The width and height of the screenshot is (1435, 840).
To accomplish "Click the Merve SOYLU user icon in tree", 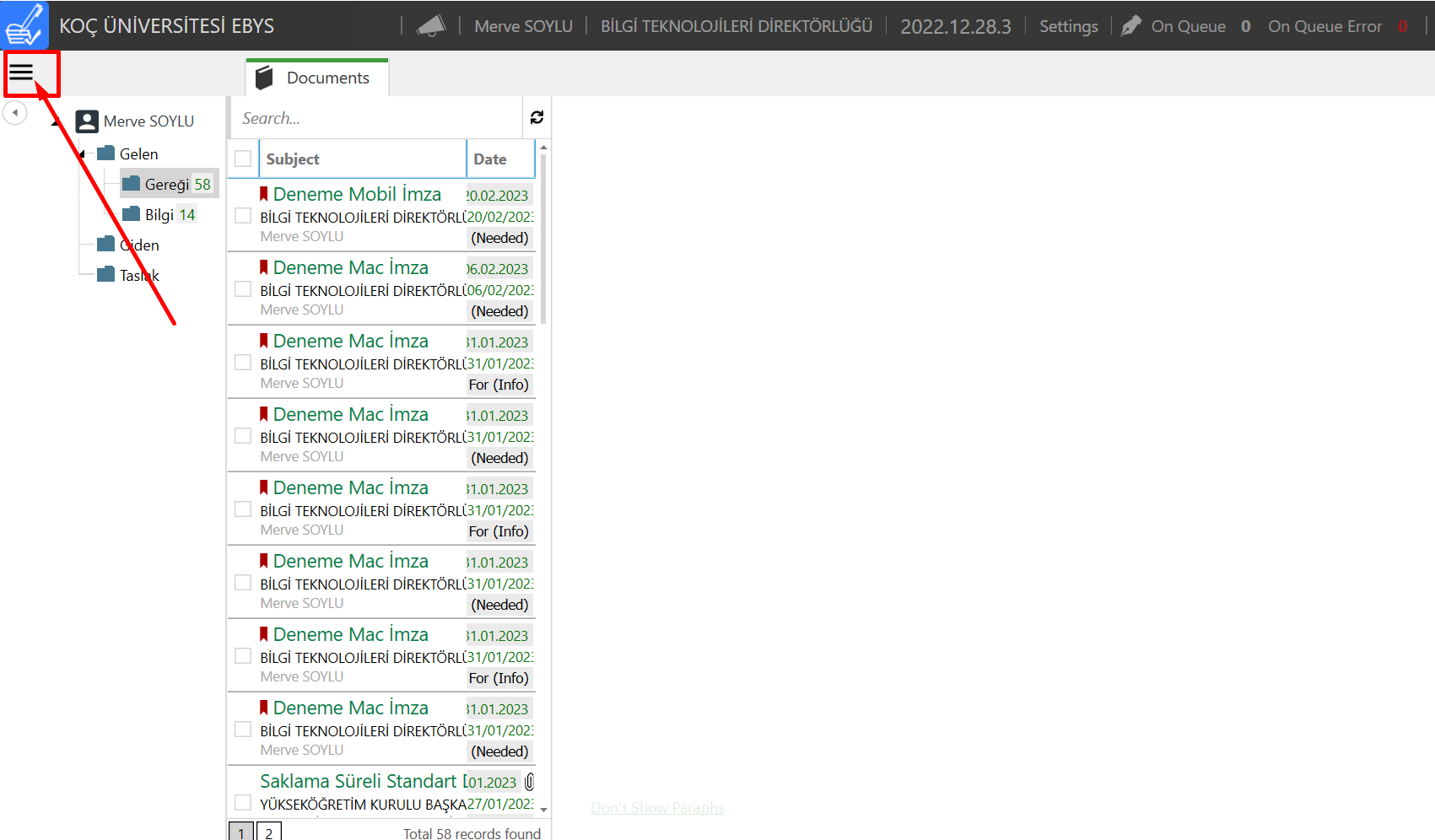I will pos(86,121).
